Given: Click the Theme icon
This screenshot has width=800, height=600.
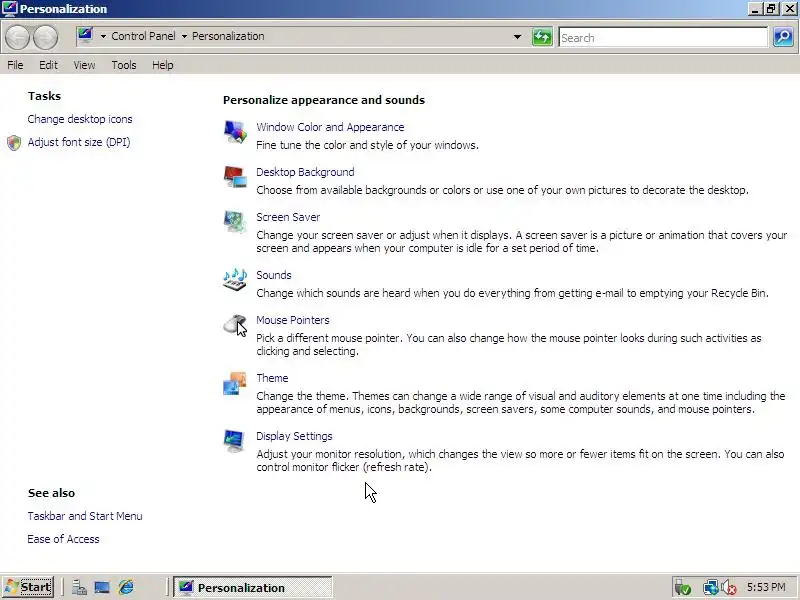Looking at the screenshot, I should 235,383.
